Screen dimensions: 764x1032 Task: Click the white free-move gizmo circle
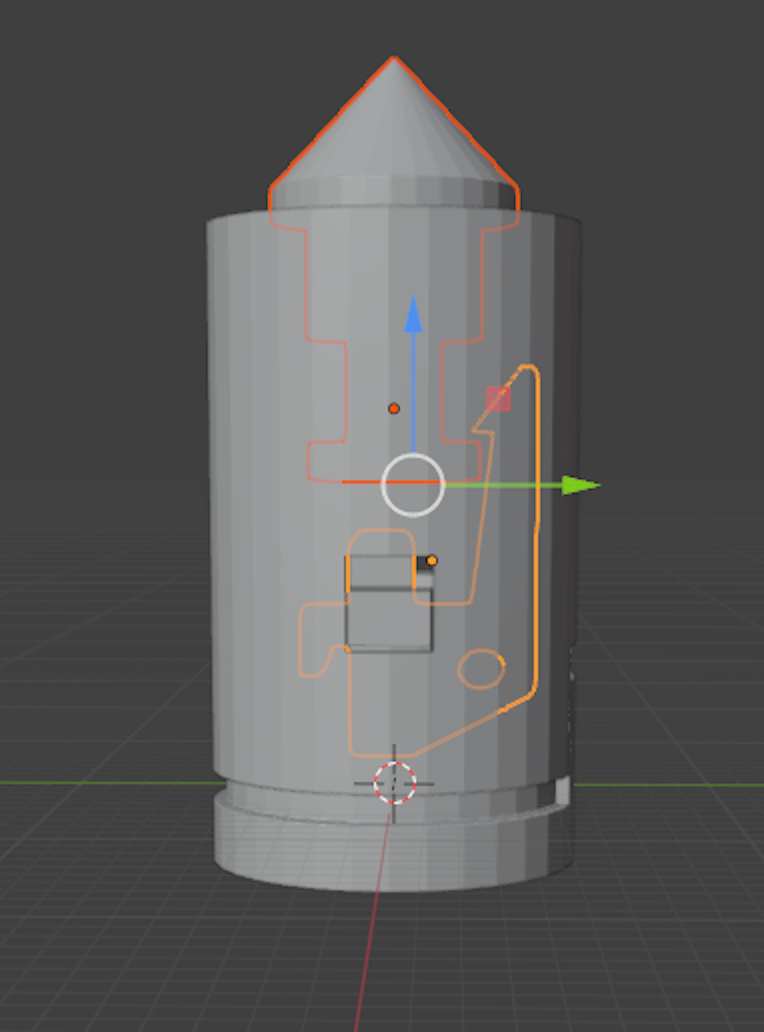point(413,485)
